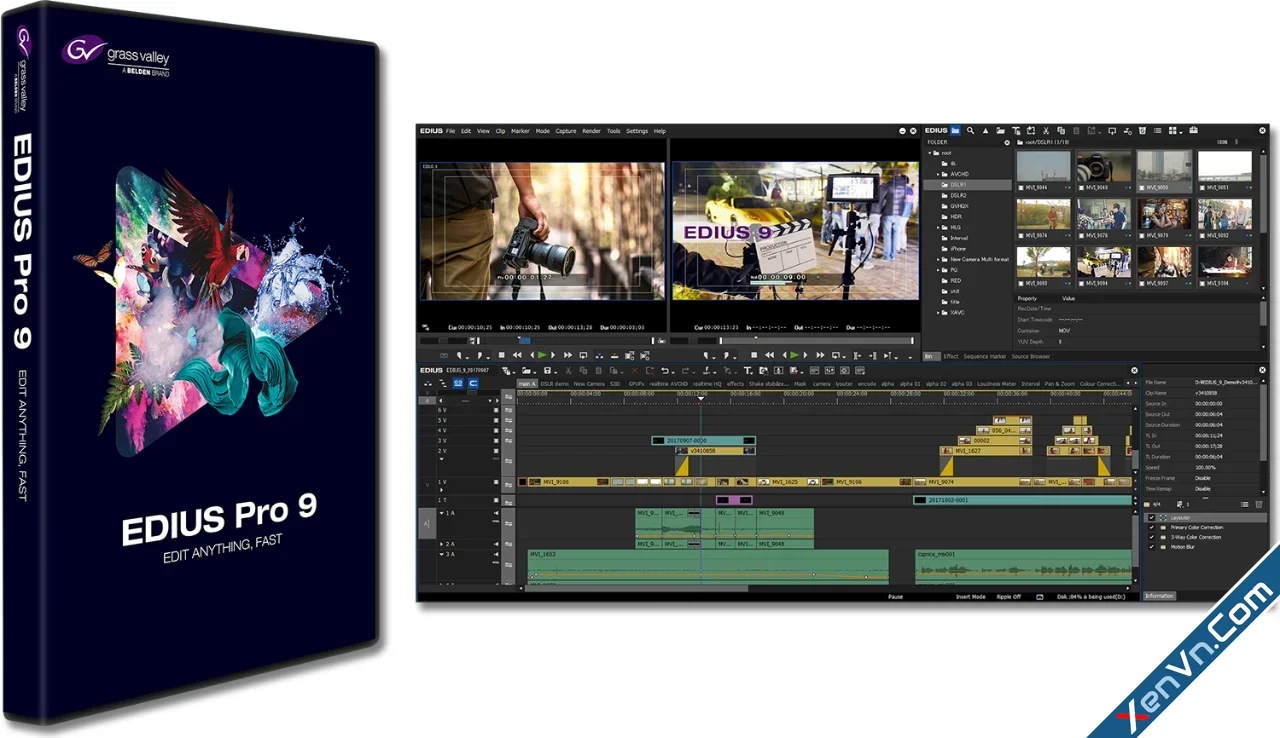Click Player insert to timeline icon
Image resolution: width=1280 pixels, height=738 pixels.
point(599,355)
